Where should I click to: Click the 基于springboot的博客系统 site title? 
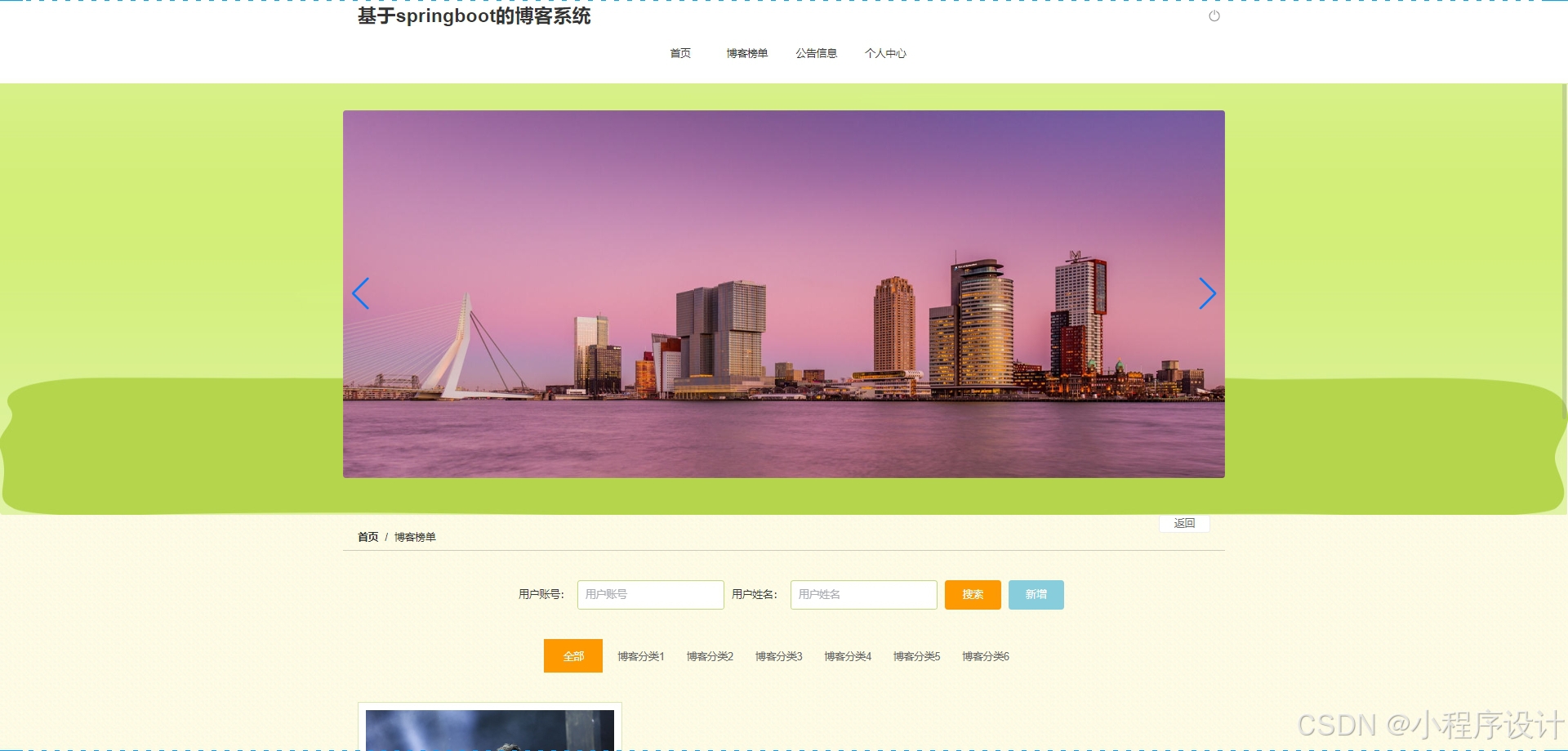(x=474, y=16)
